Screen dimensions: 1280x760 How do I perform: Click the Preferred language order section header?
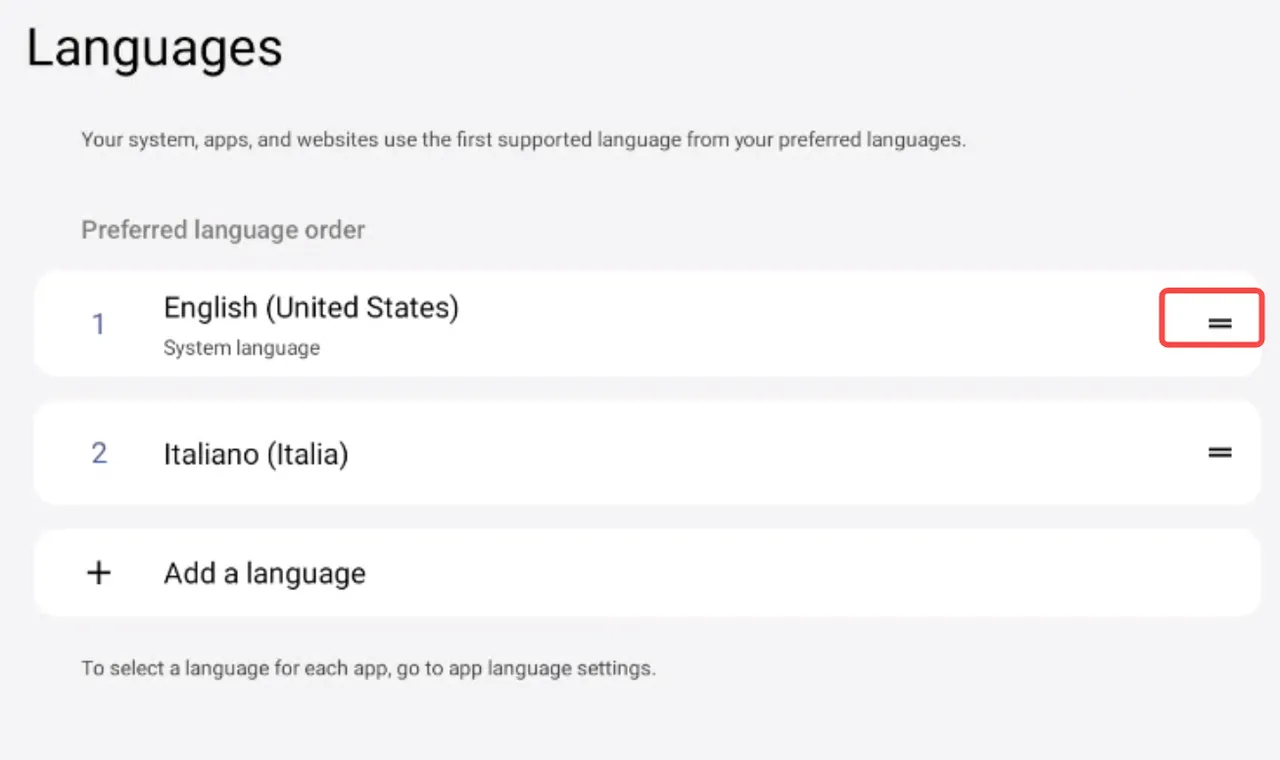(223, 230)
